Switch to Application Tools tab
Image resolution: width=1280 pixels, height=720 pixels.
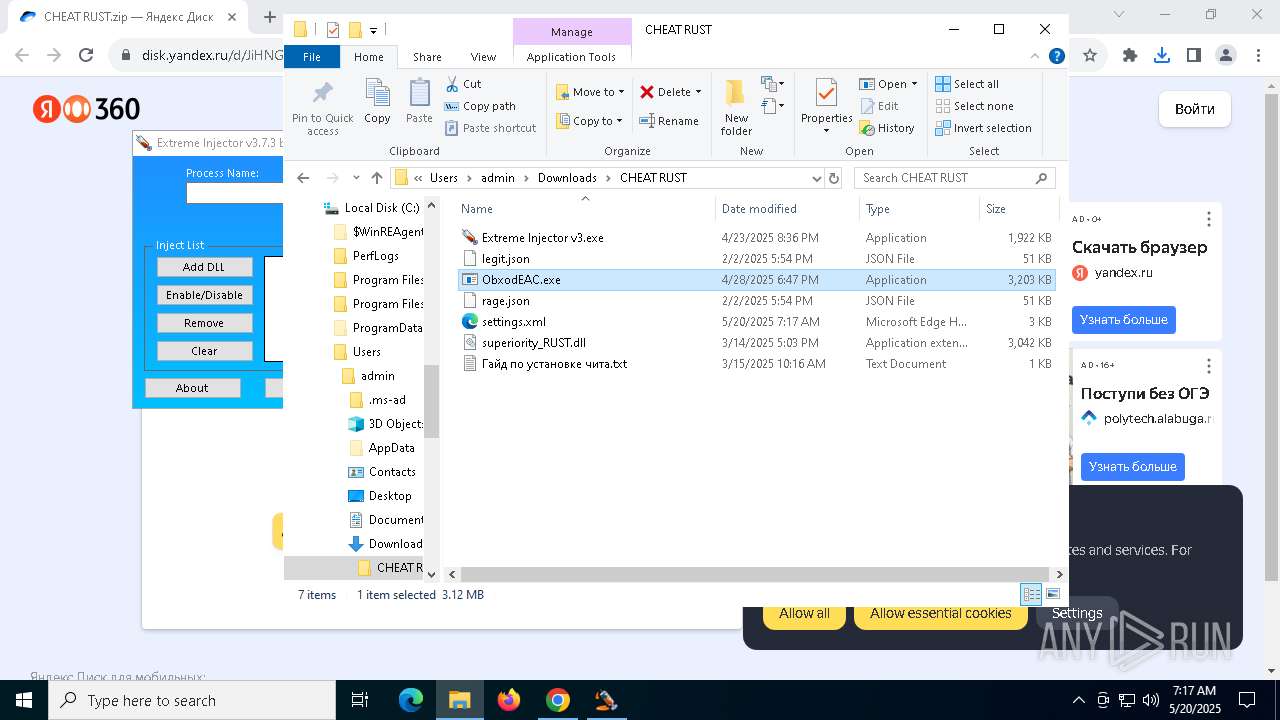[x=571, y=57]
